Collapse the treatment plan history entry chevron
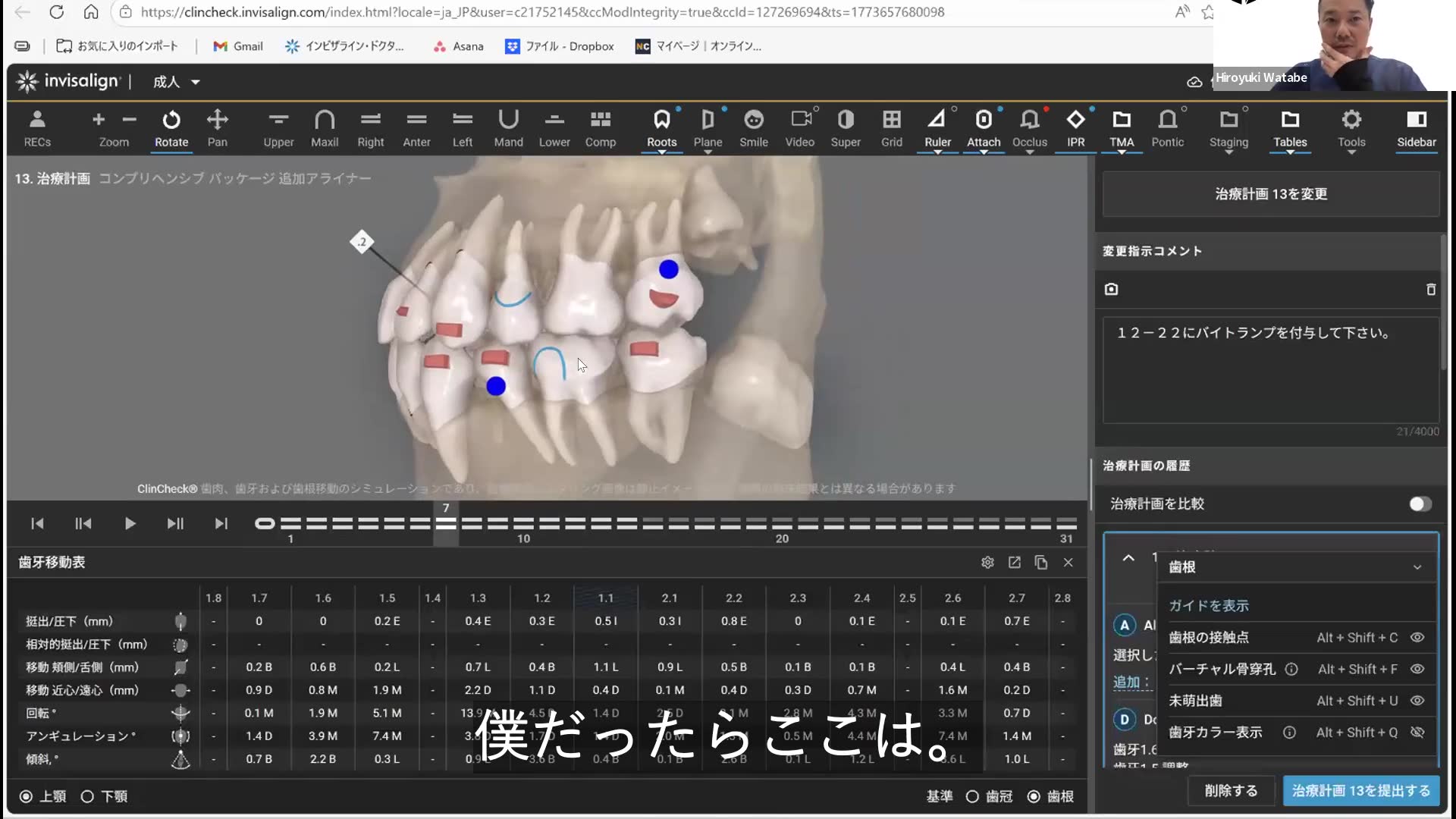The width and height of the screenshot is (1456, 819). pyautogui.click(x=1129, y=558)
